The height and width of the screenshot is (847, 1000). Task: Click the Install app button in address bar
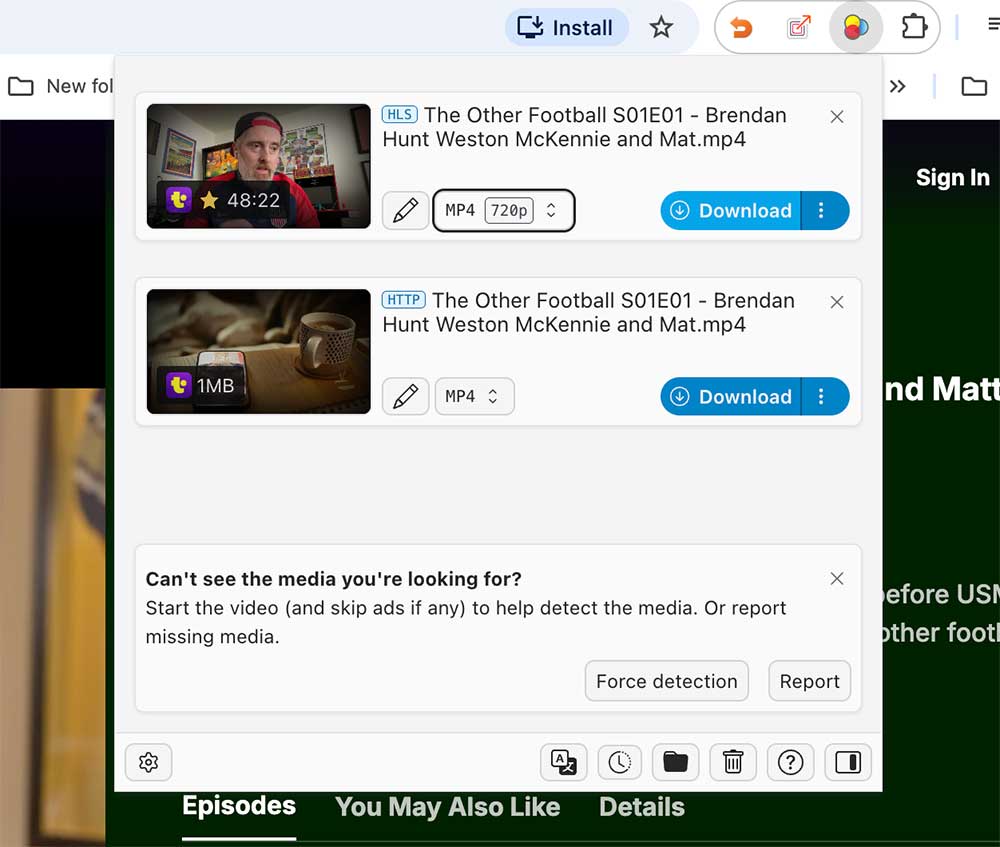(x=566, y=27)
